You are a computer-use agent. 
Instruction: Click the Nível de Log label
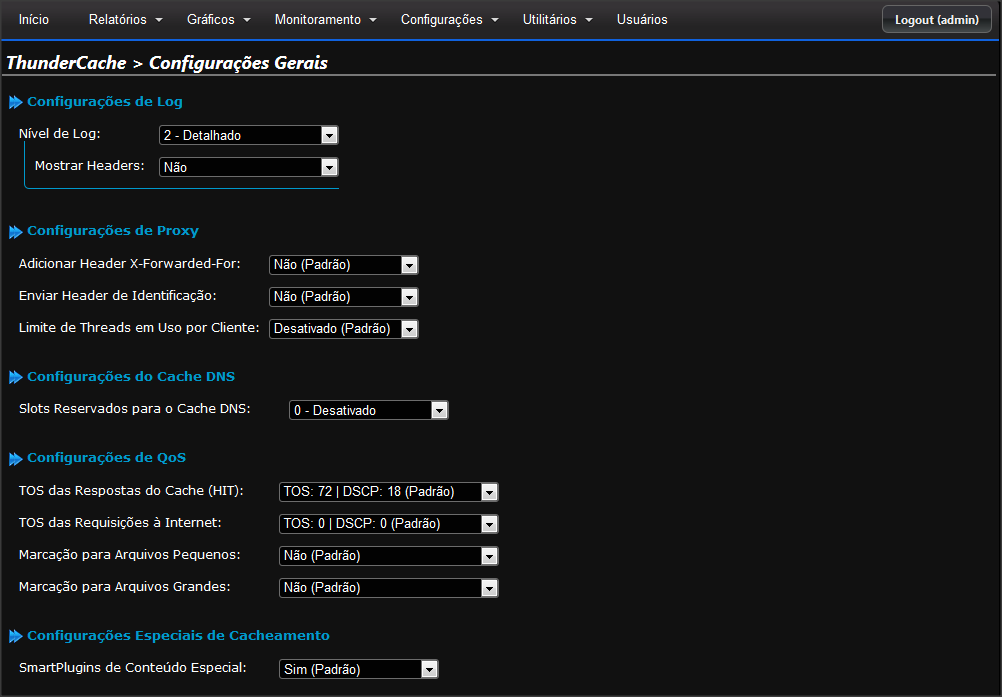click(x=59, y=134)
